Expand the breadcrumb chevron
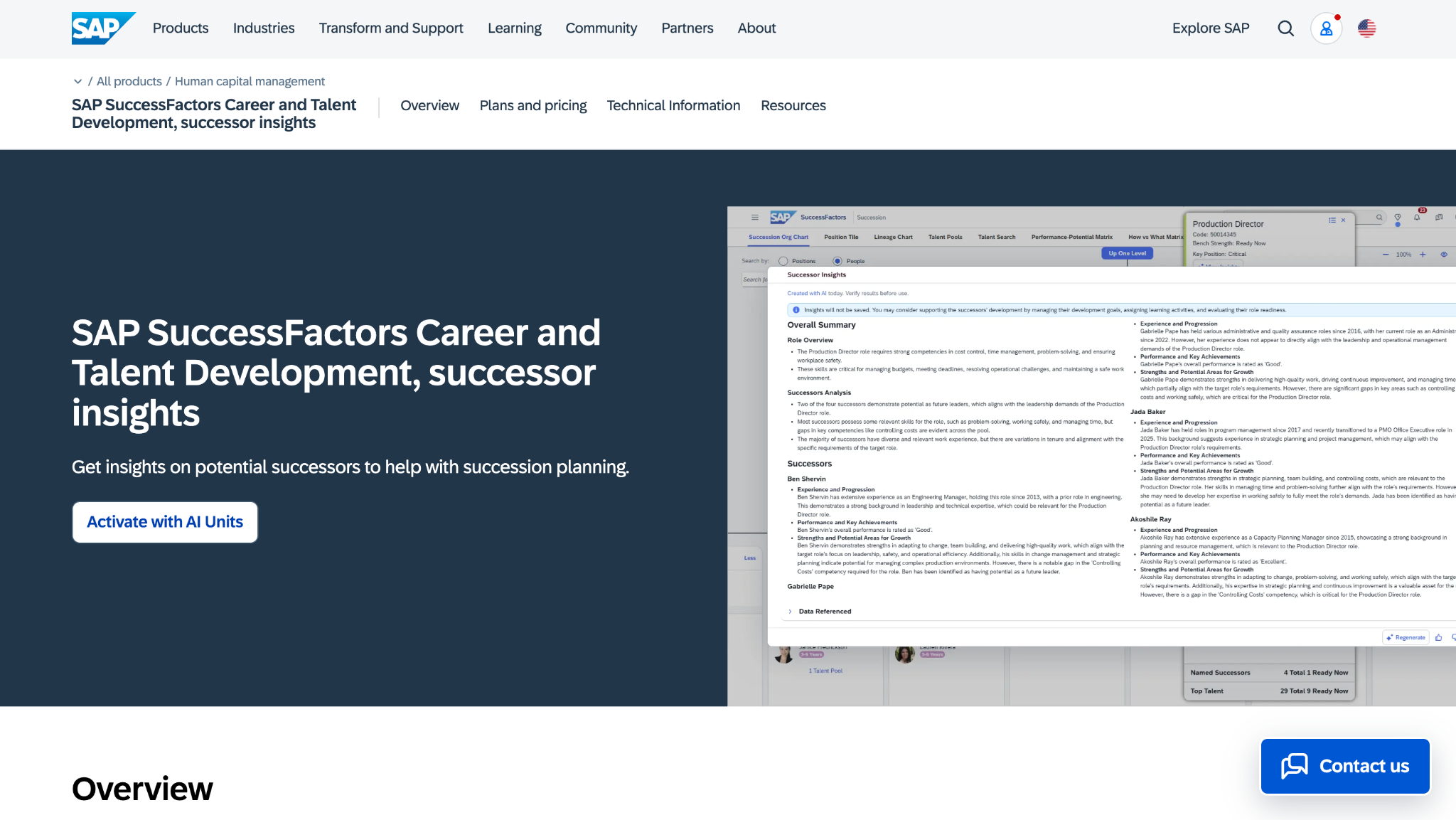The image size is (1456, 820). 77,82
